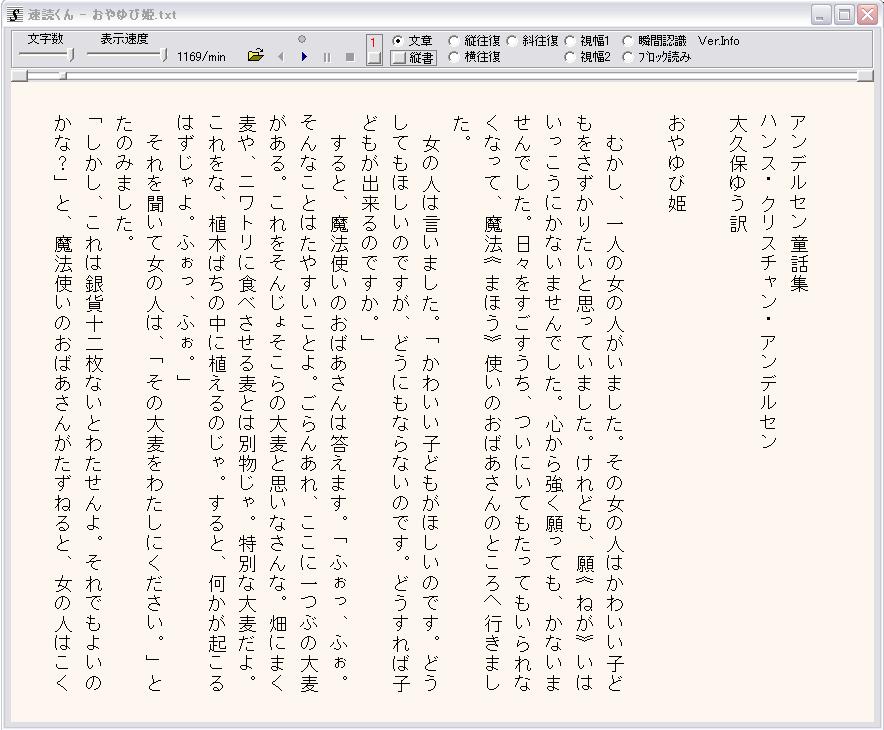
Task: Pause the speed reading display
Action: [327, 57]
